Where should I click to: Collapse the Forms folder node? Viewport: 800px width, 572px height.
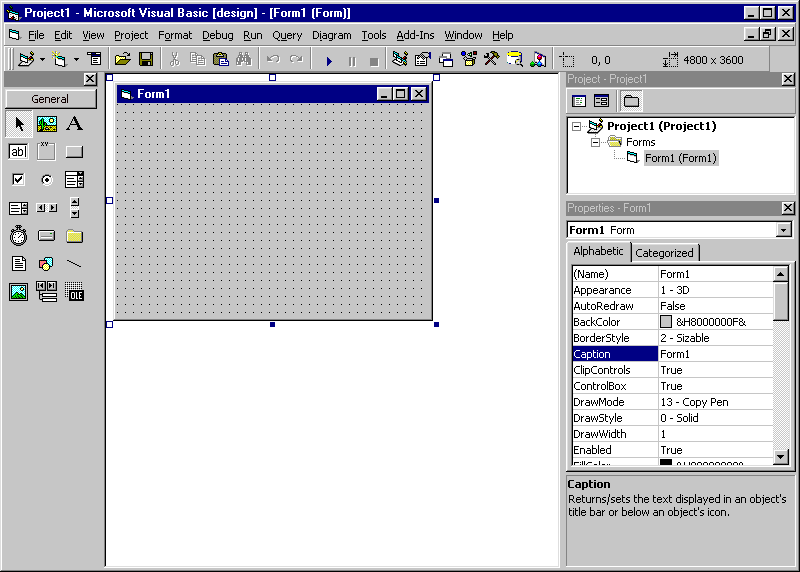(x=595, y=142)
